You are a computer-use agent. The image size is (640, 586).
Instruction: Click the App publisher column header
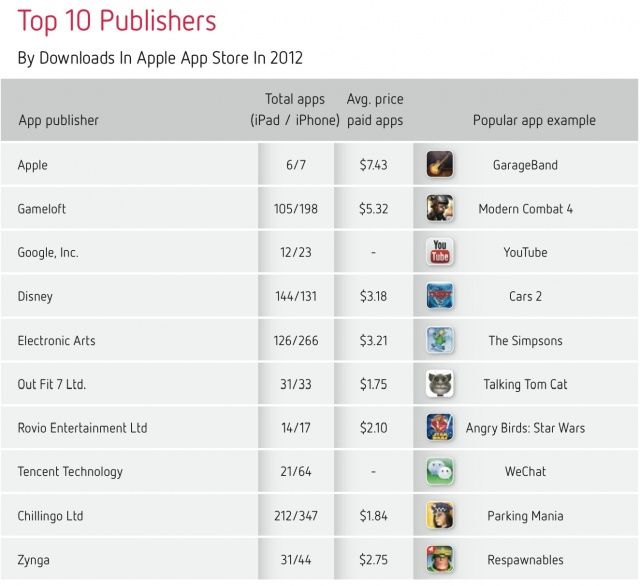tap(58, 120)
